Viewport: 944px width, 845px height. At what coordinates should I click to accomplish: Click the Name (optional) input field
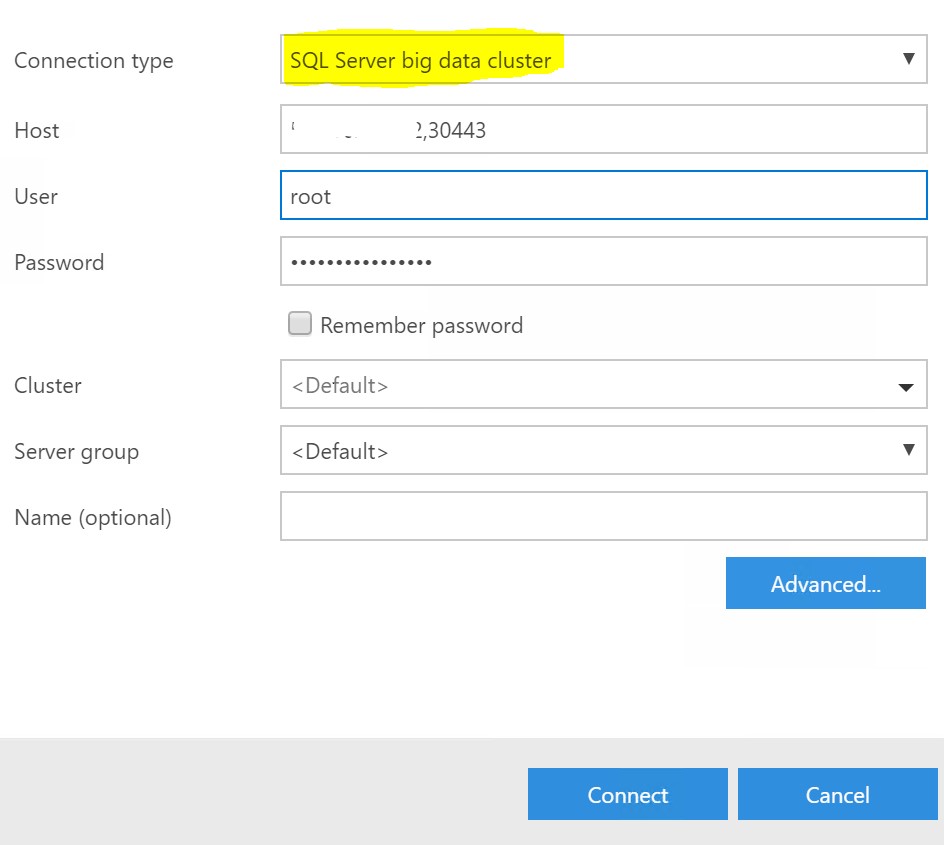[x=603, y=517]
